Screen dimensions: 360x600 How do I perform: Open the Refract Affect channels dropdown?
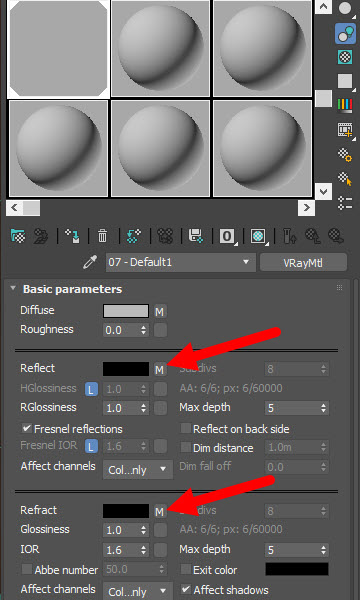138,592
